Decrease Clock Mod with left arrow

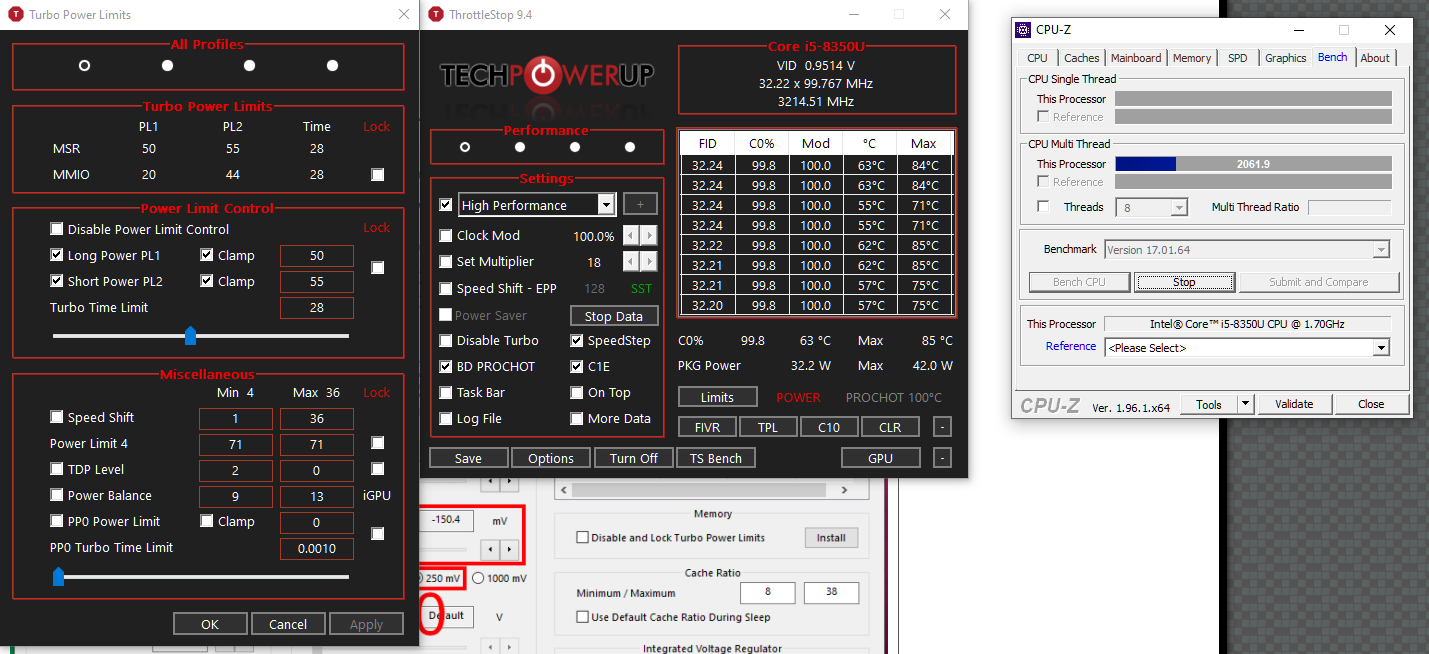point(631,236)
